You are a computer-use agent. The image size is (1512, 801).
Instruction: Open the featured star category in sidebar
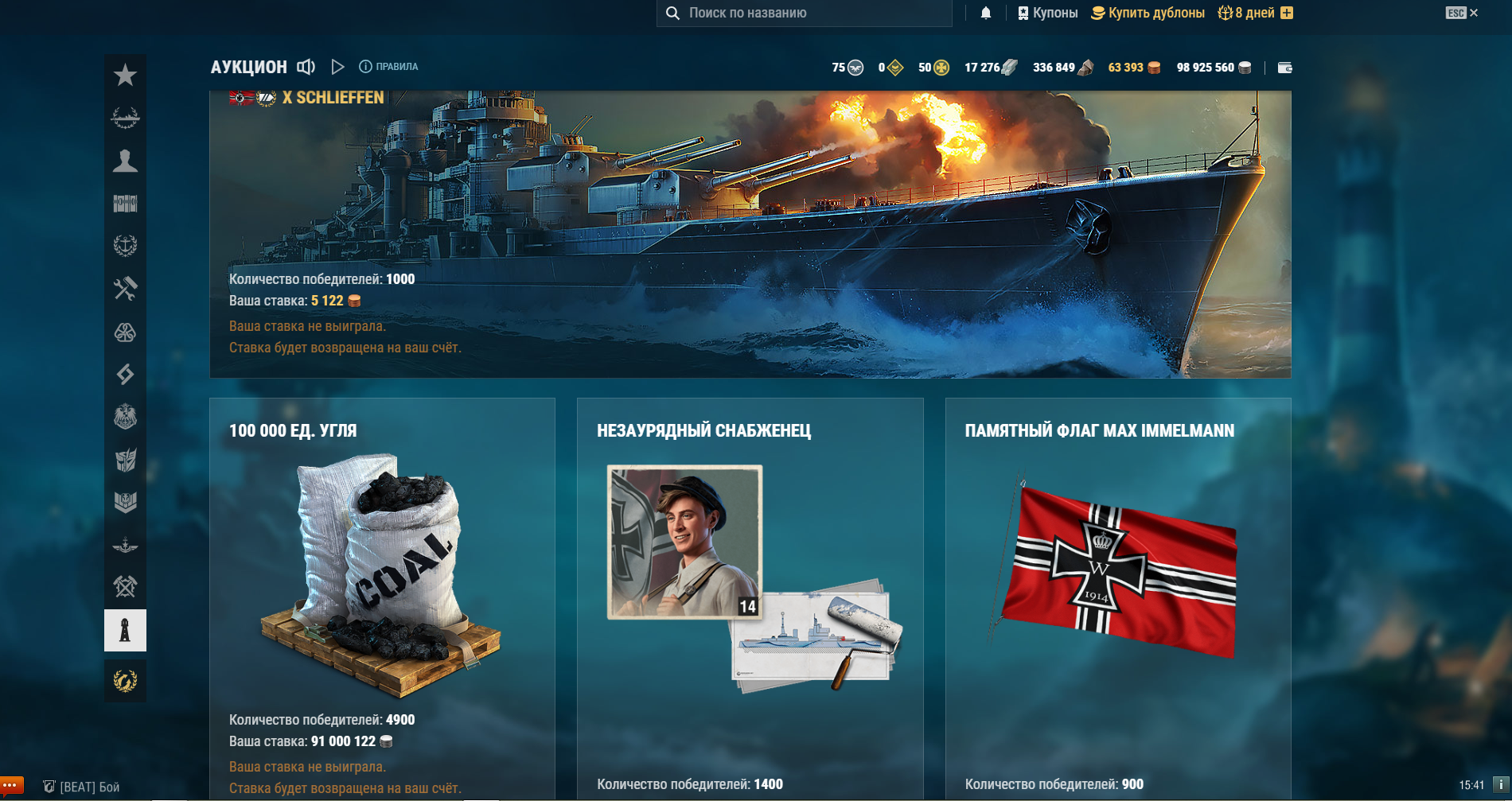125,76
